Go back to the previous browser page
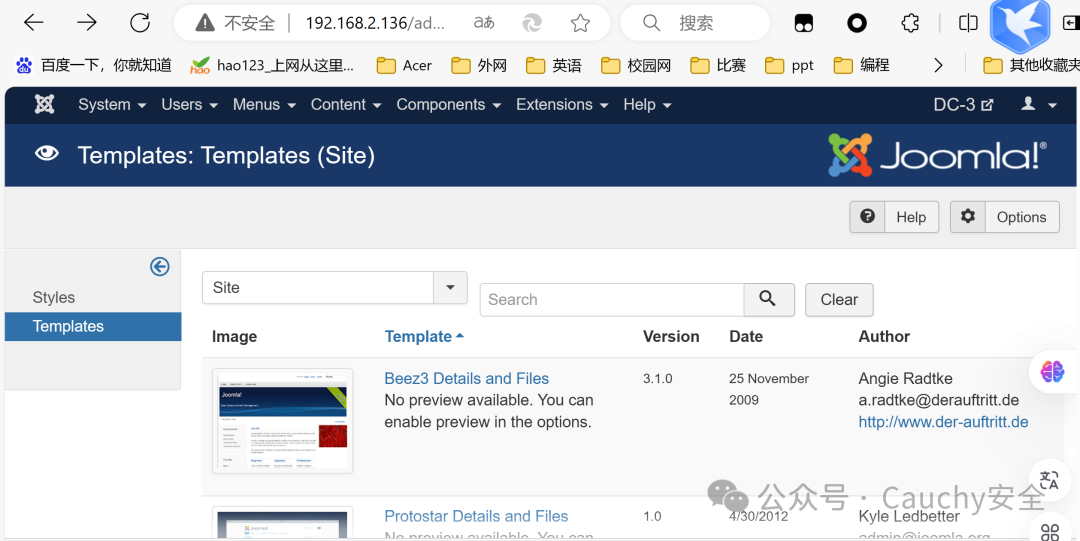 pyautogui.click(x=33, y=23)
